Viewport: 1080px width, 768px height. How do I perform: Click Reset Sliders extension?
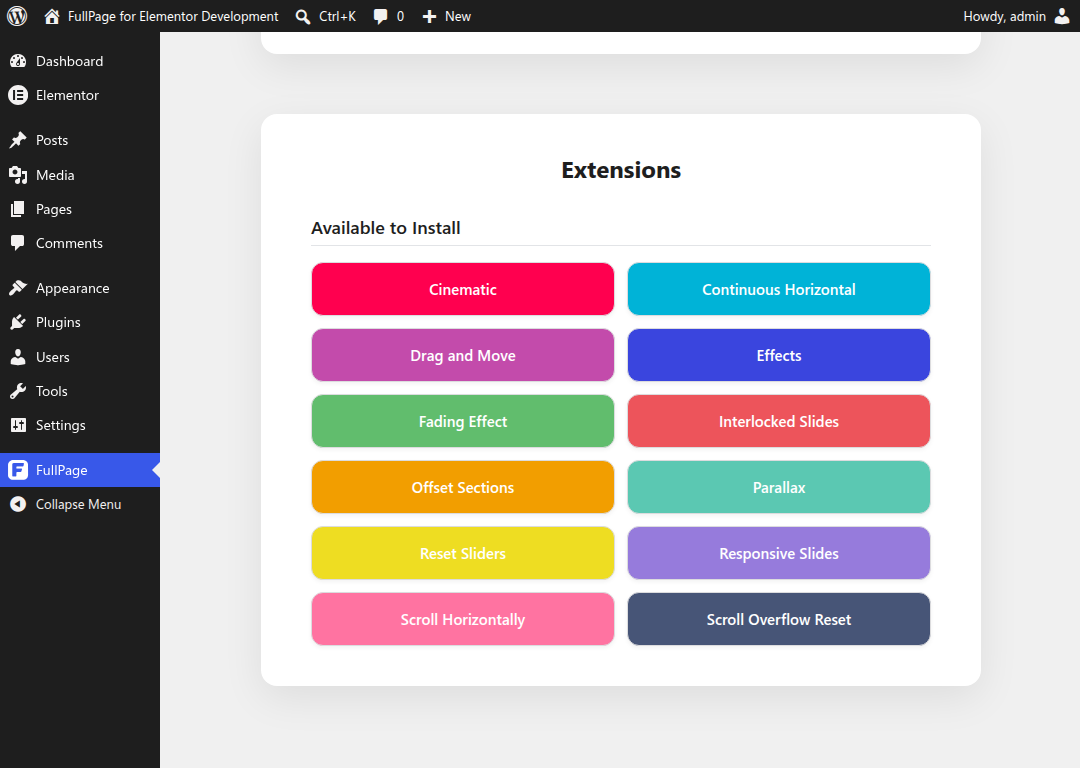(x=463, y=554)
